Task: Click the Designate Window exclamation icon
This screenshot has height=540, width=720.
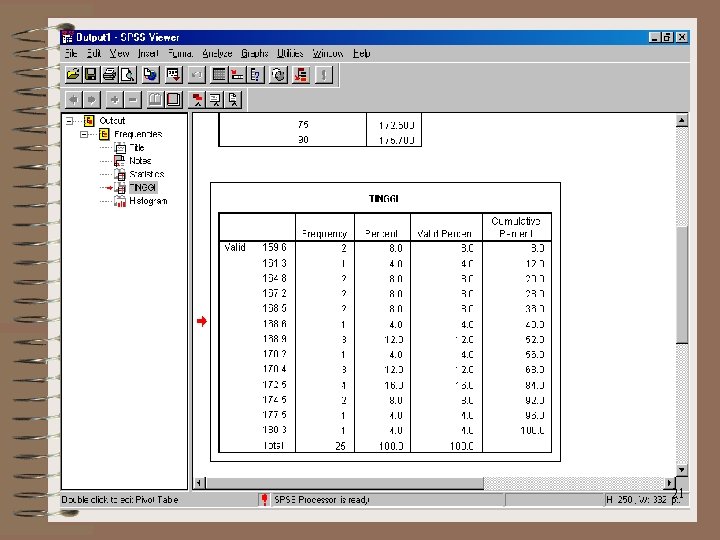Action: pyautogui.click(x=324, y=74)
